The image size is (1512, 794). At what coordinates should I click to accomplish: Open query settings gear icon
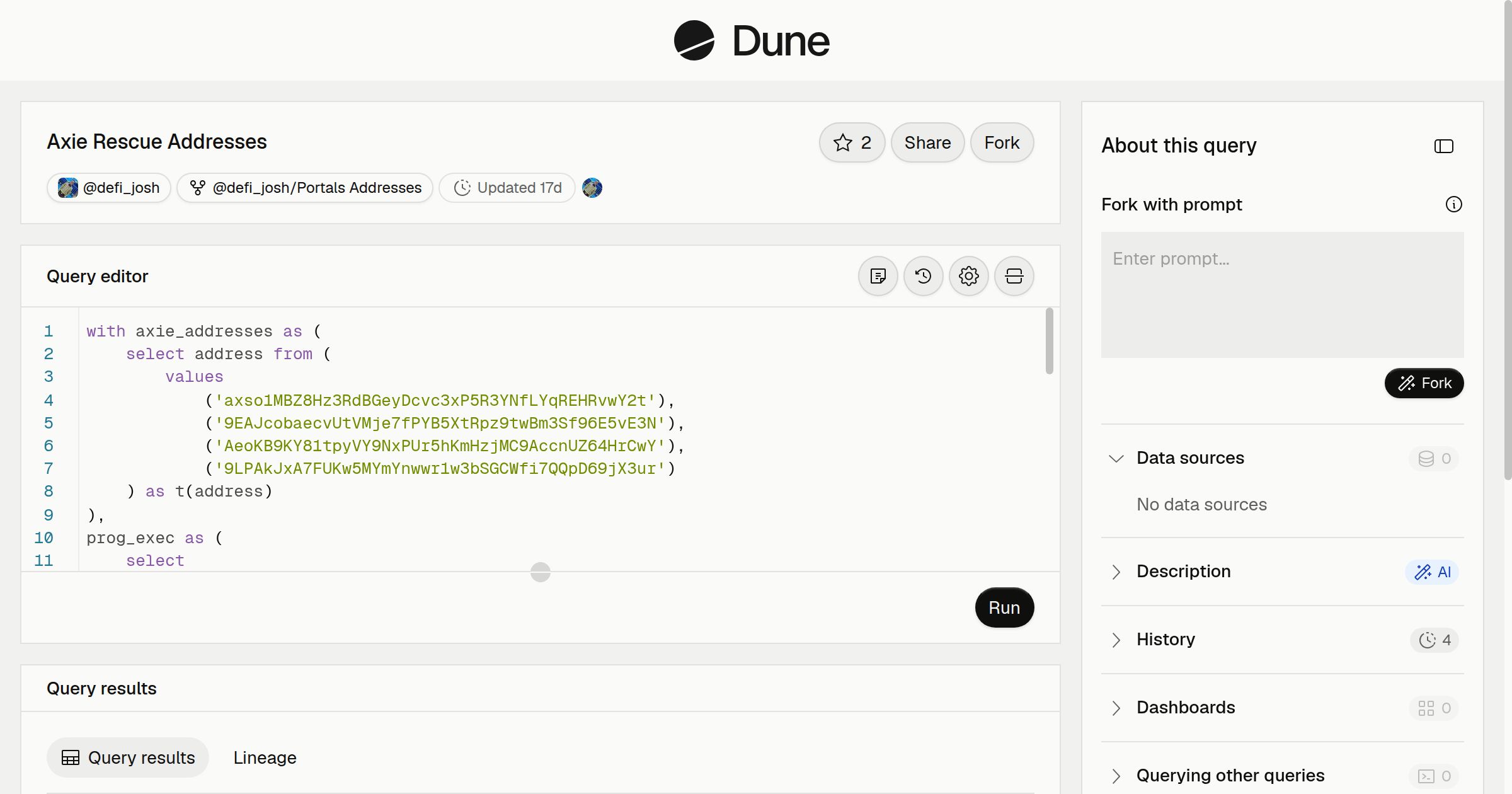coord(968,276)
